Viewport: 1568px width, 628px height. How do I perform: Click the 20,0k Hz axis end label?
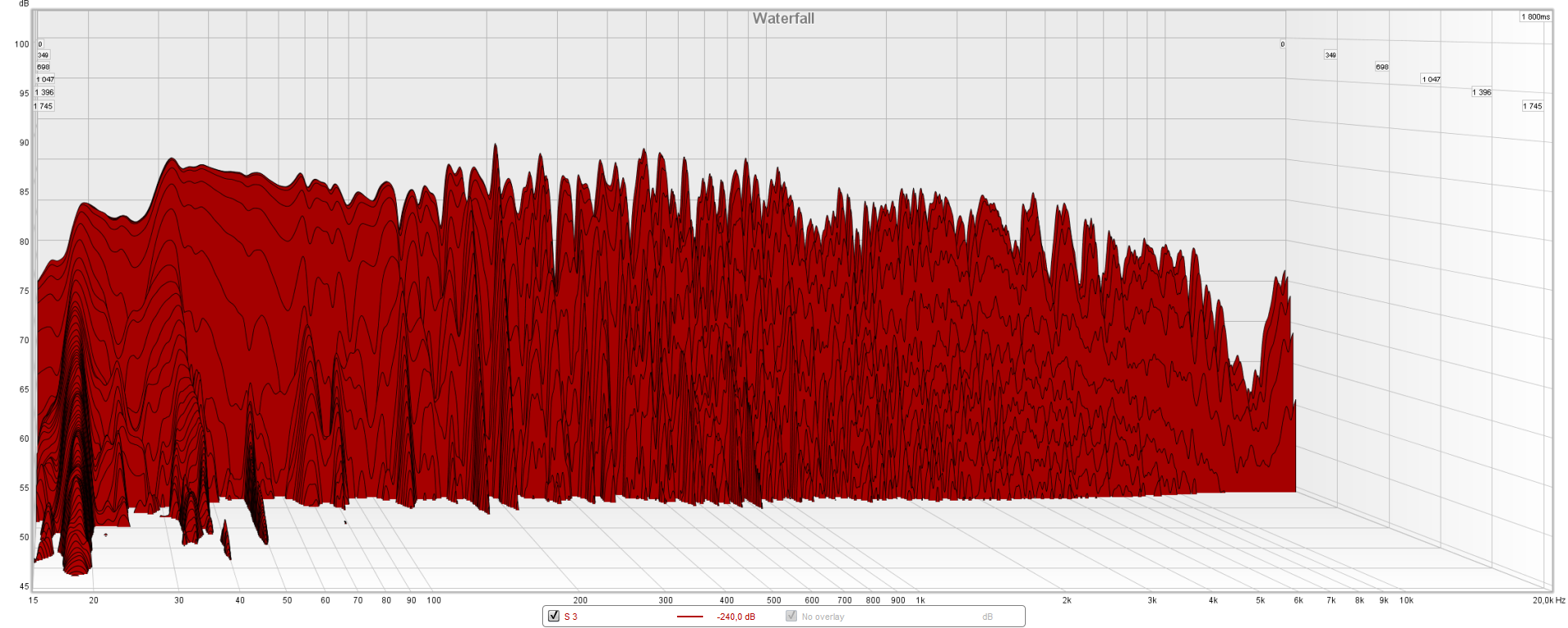pyautogui.click(x=1548, y=600)
